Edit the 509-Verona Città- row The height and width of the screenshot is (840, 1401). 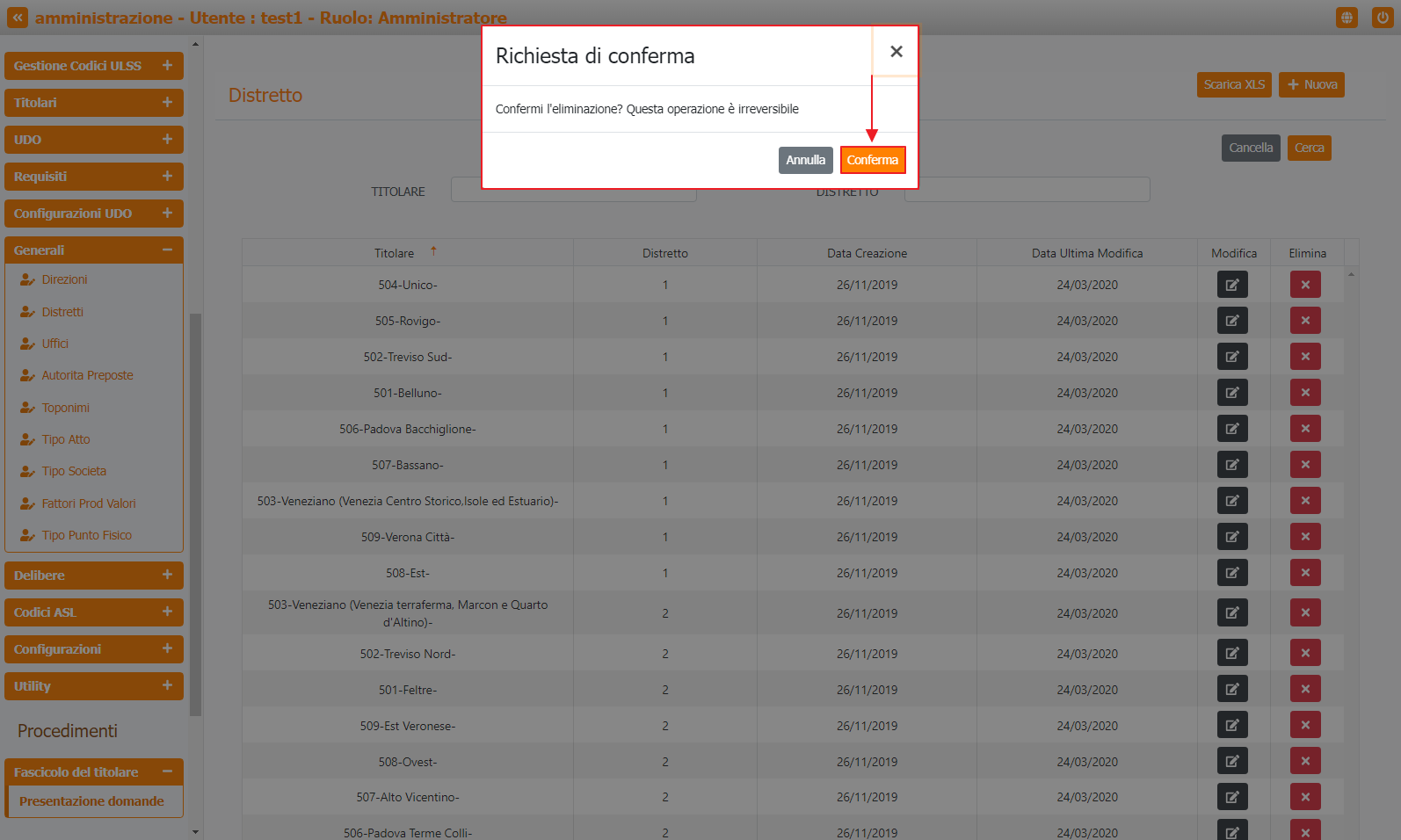pos(1232,537)
